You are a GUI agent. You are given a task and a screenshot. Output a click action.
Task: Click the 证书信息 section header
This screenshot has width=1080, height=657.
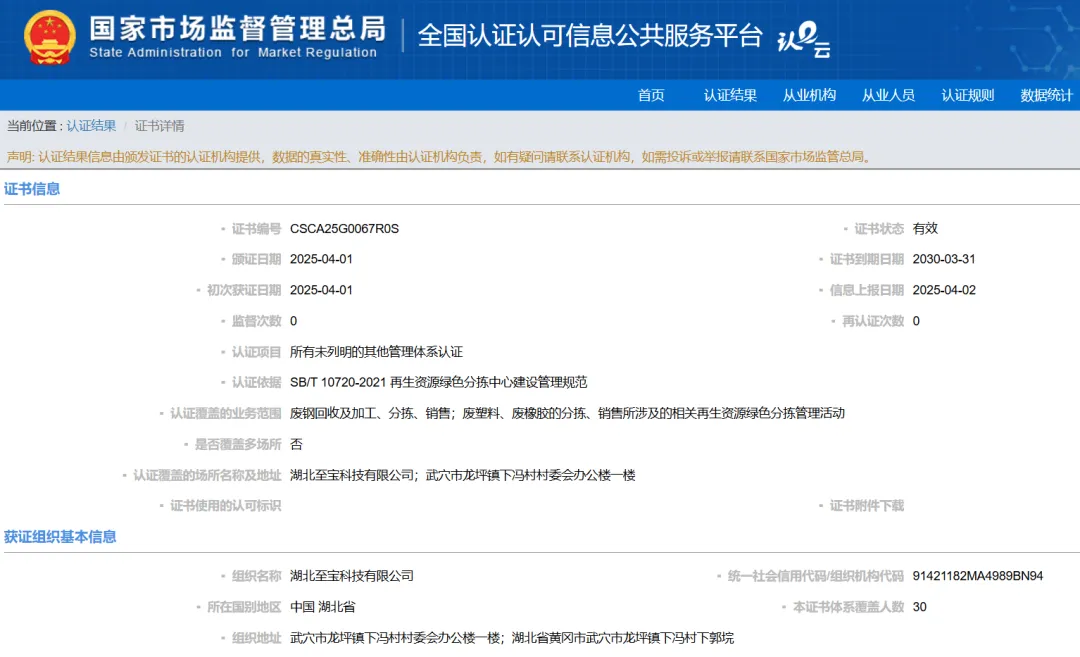pos(32,189)
